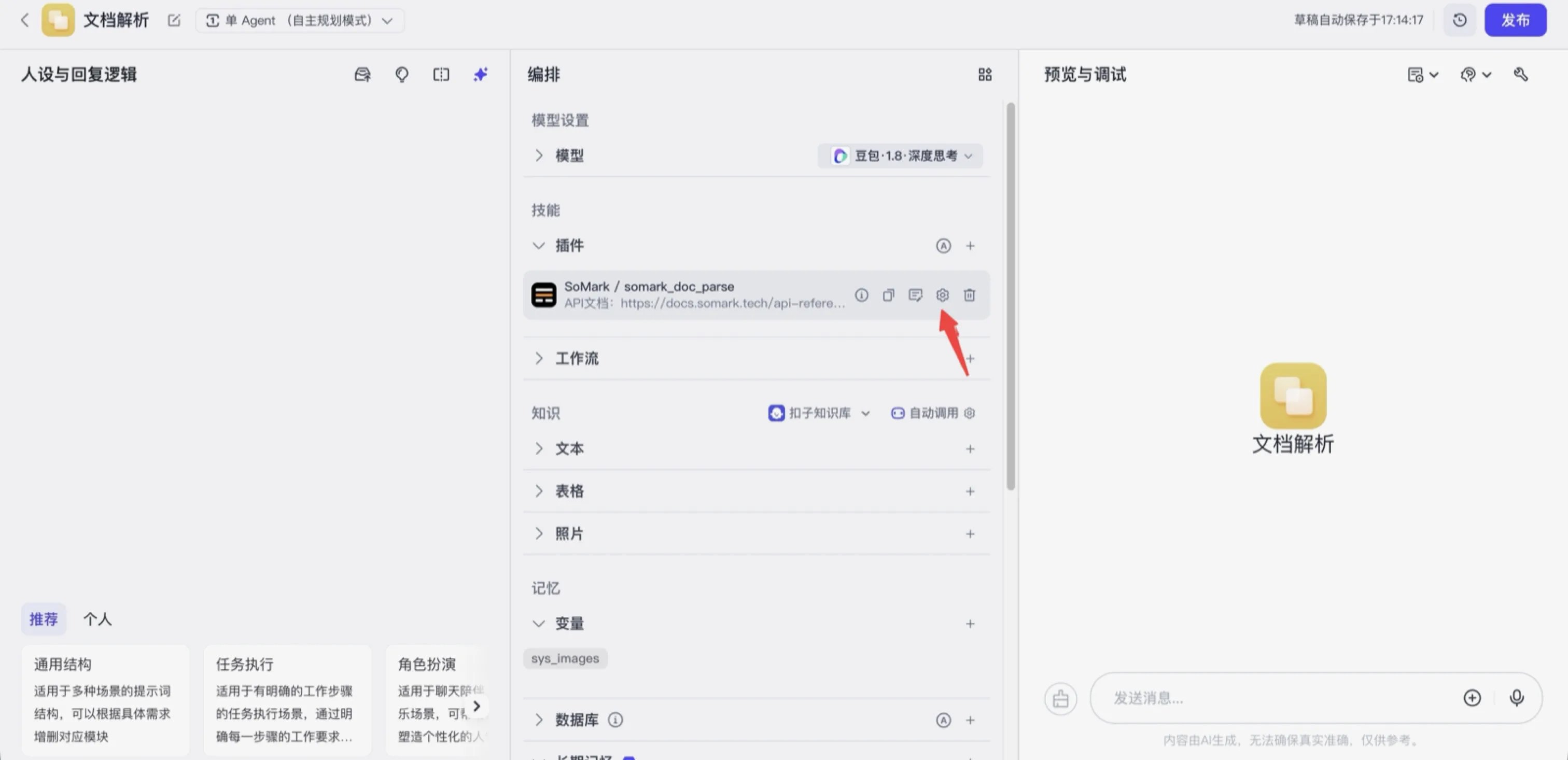
Task: Edit the 文档解析 agent name
Action: pos(174,20)
